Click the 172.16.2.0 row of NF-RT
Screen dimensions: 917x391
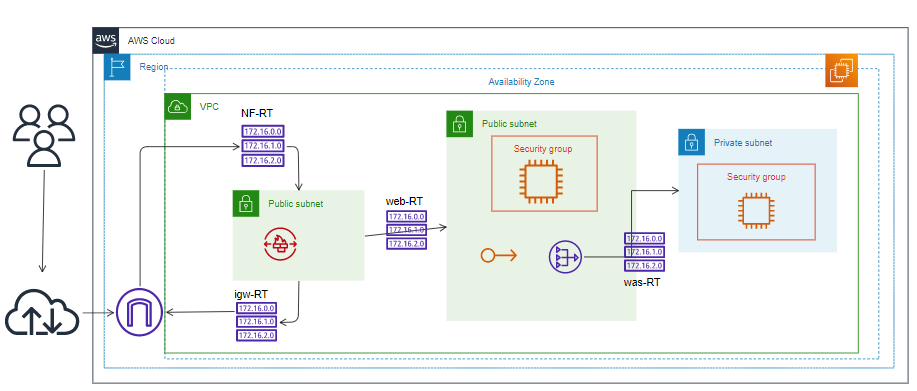(x=263, y=160)
